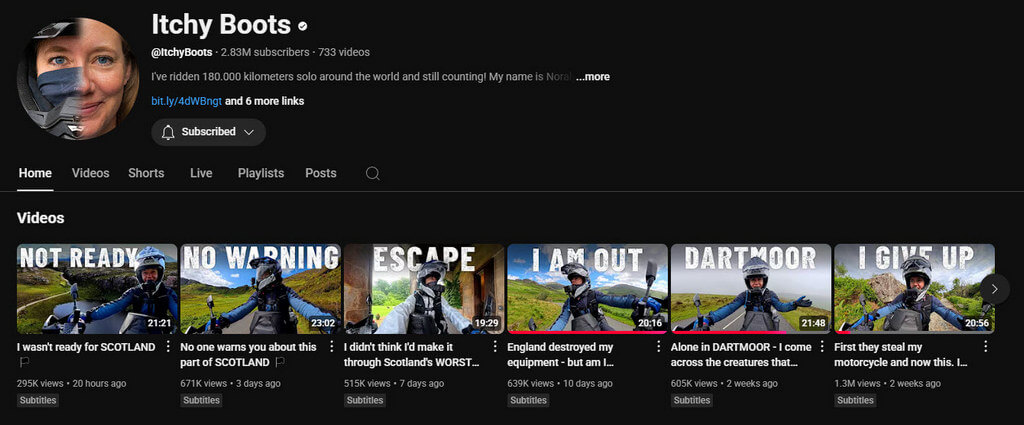Click Subtitles badge under the 639K views video
The width and height of the screenshot is (1024, 425).
point(528,400)
